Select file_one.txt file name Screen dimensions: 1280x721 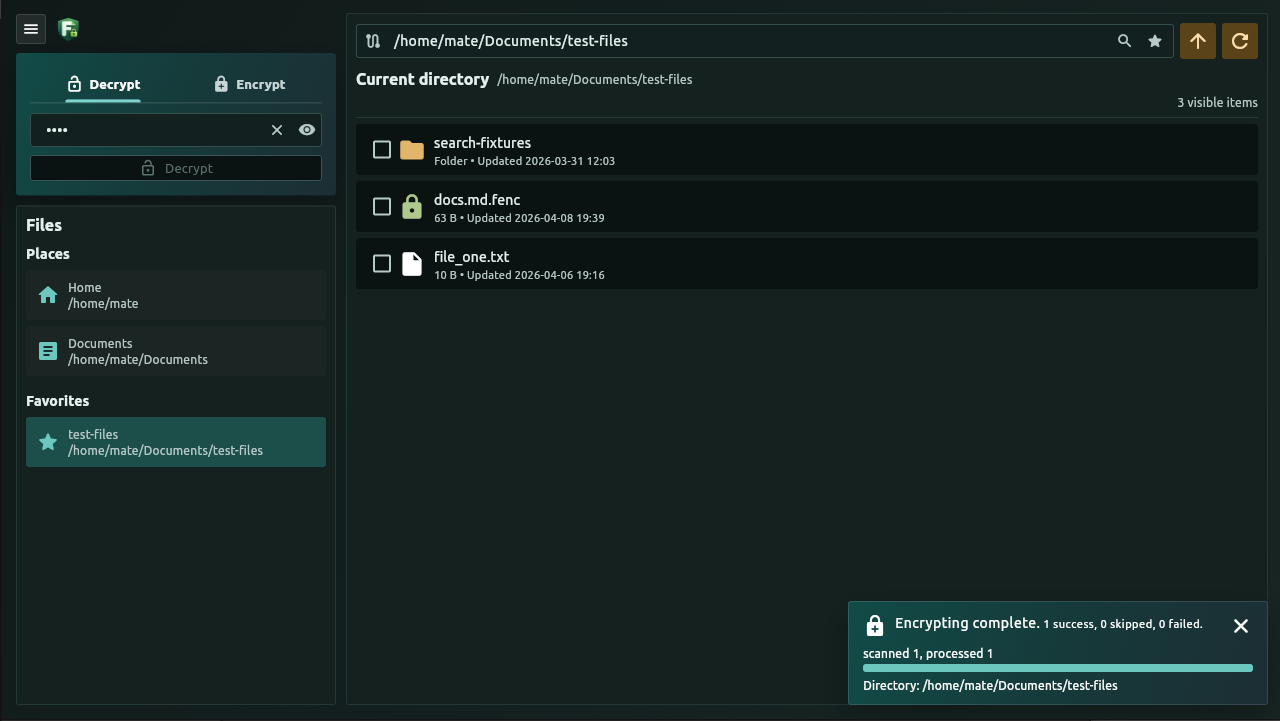[x=472, y=257]
